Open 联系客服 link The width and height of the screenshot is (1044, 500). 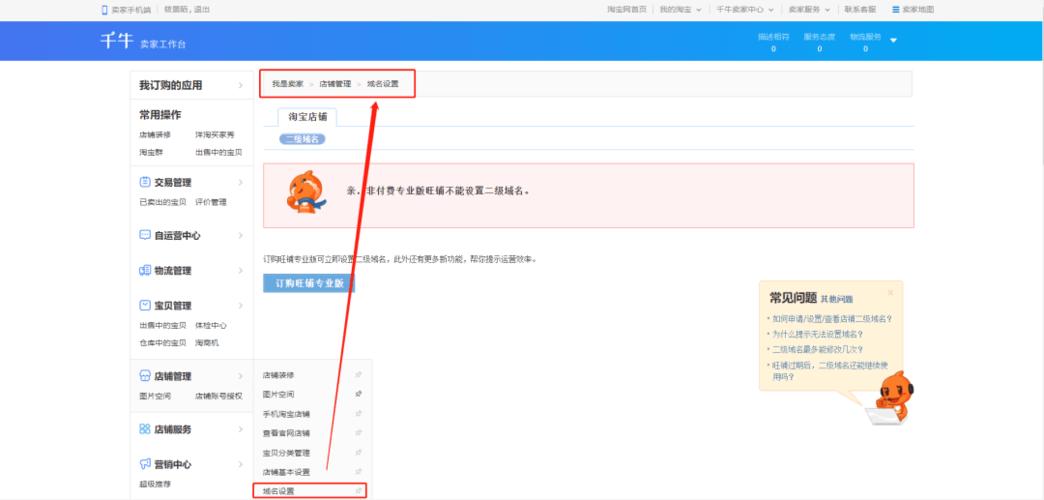(x=860, y=10)
